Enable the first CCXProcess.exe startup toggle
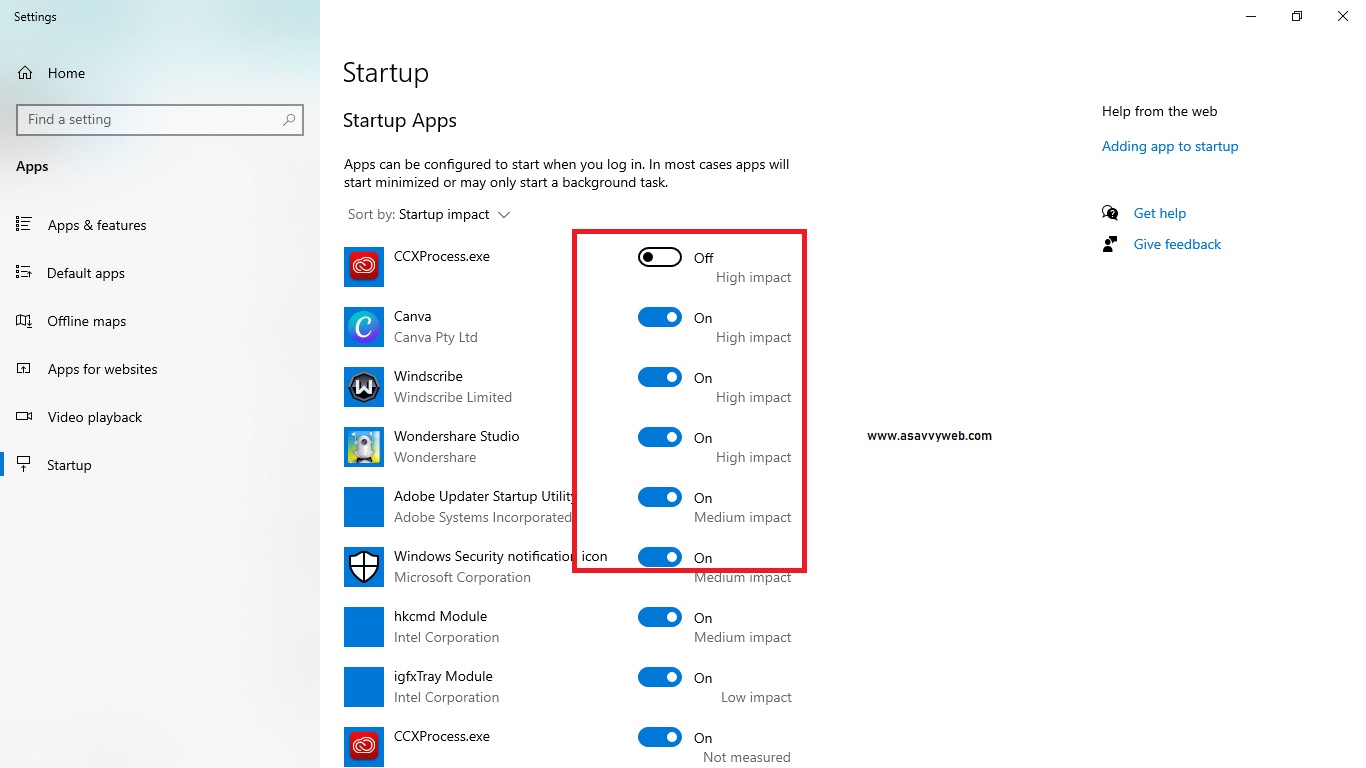 pyautogui.click(x=659, y=257)
